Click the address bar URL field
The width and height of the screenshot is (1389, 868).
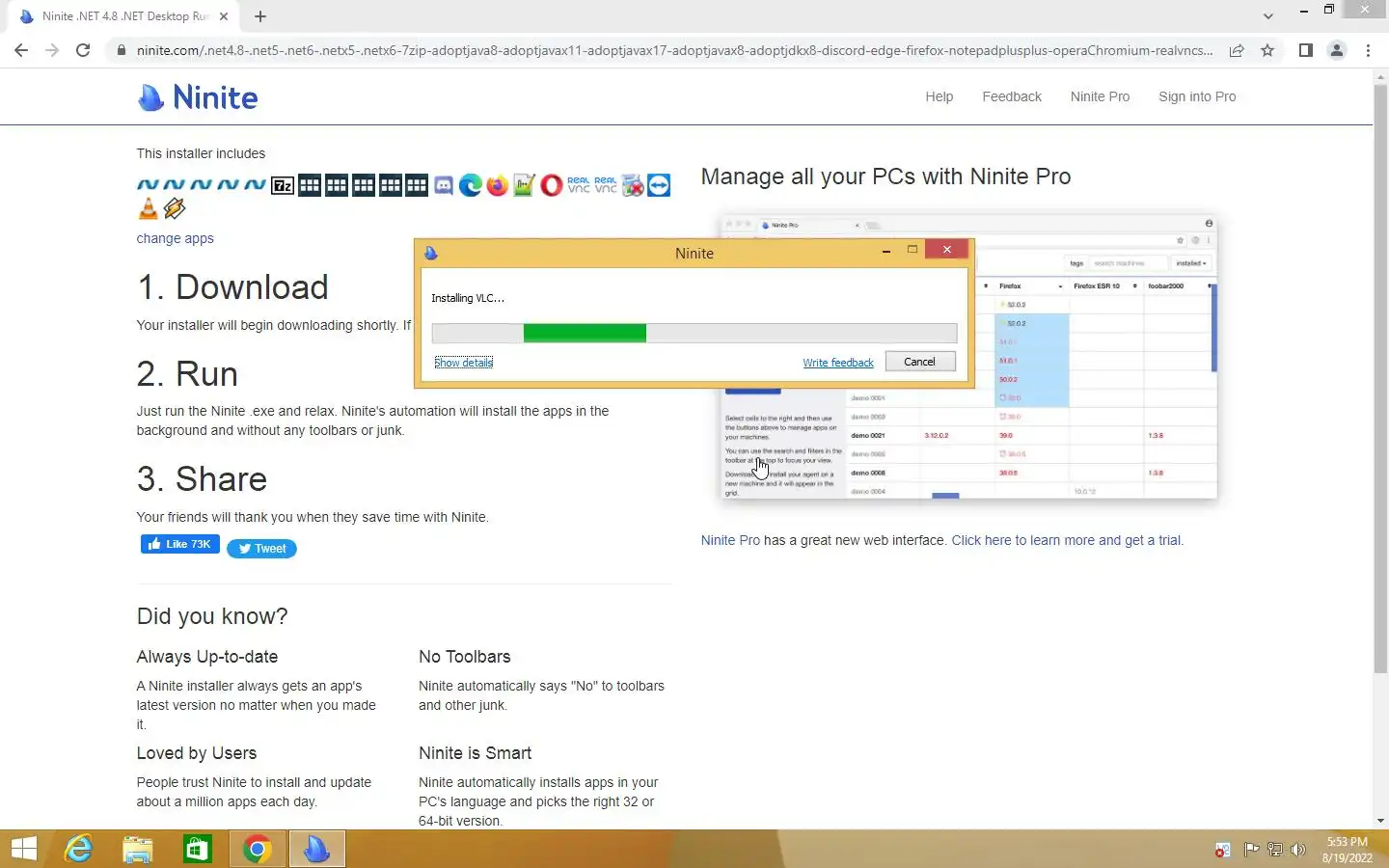tap(675, 50)
